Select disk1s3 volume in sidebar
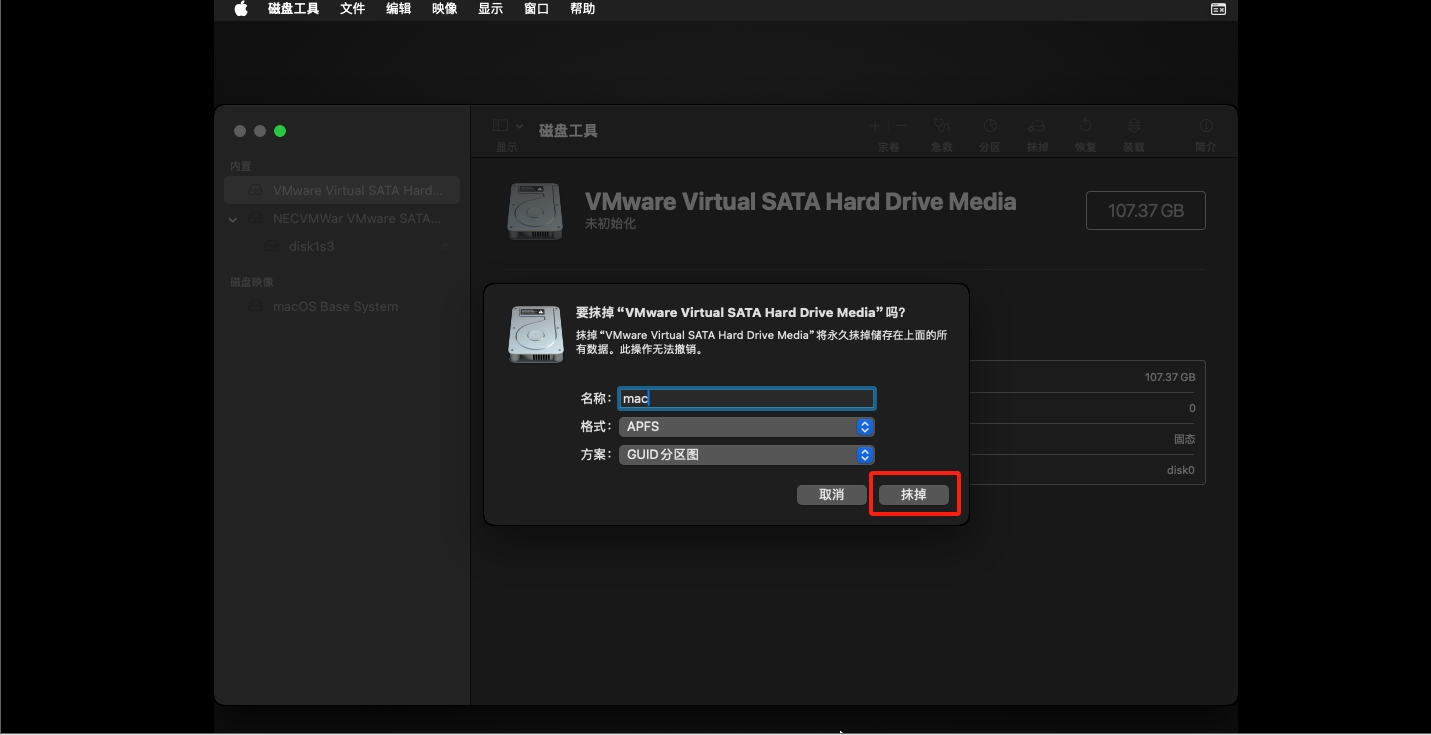This screenshot has width=1431, height=735. 311,247
